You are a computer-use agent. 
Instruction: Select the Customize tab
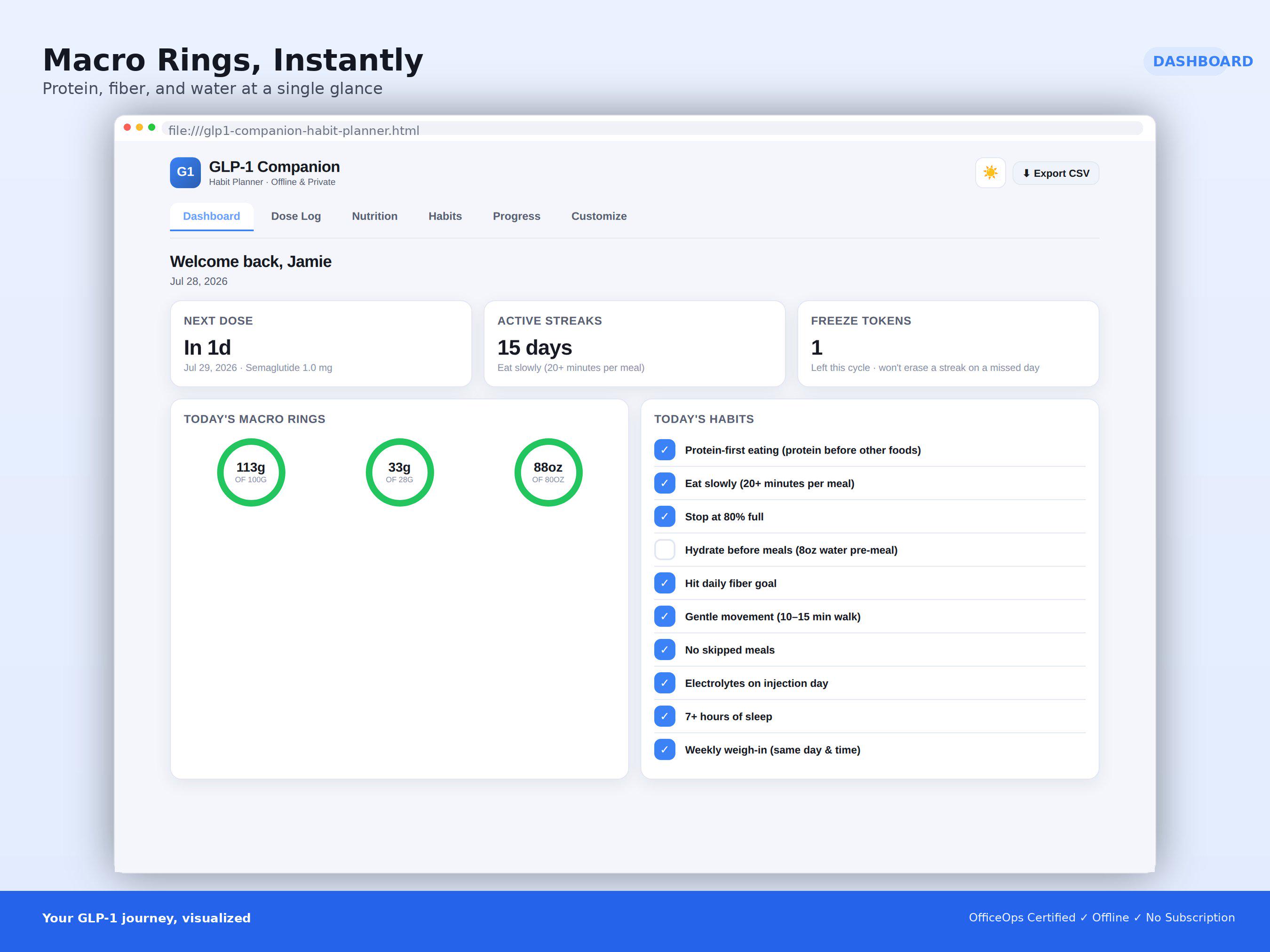[599, 216]
